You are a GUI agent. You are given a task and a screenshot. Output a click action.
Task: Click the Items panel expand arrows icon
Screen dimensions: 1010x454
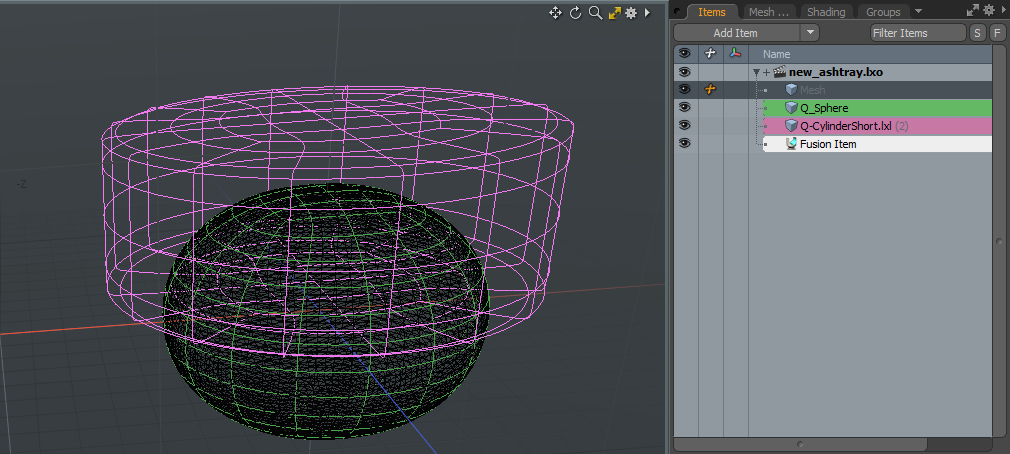(973, 10)
